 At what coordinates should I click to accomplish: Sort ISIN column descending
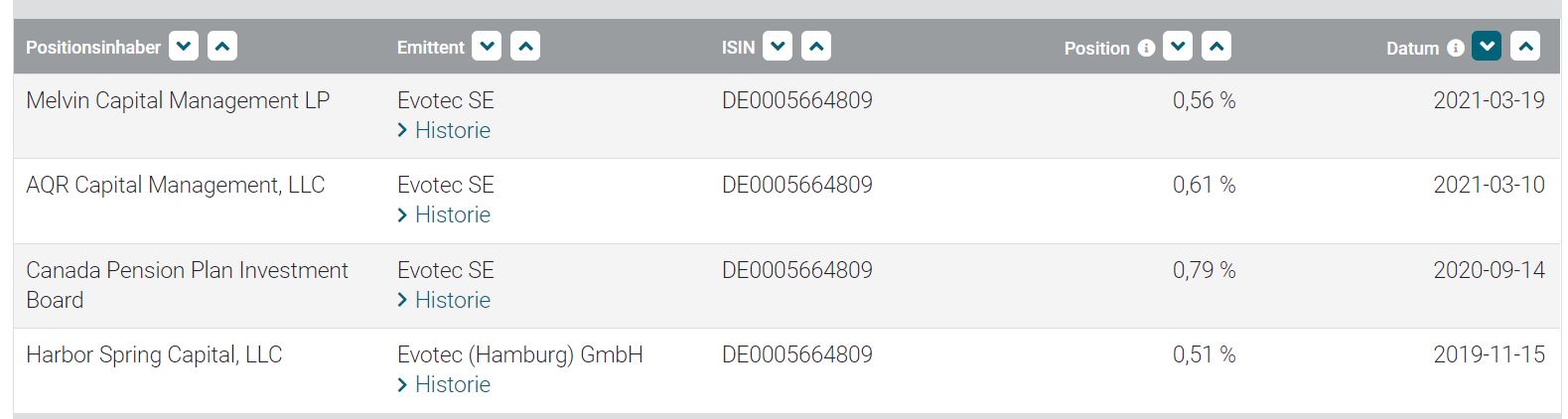click(778, 47)
